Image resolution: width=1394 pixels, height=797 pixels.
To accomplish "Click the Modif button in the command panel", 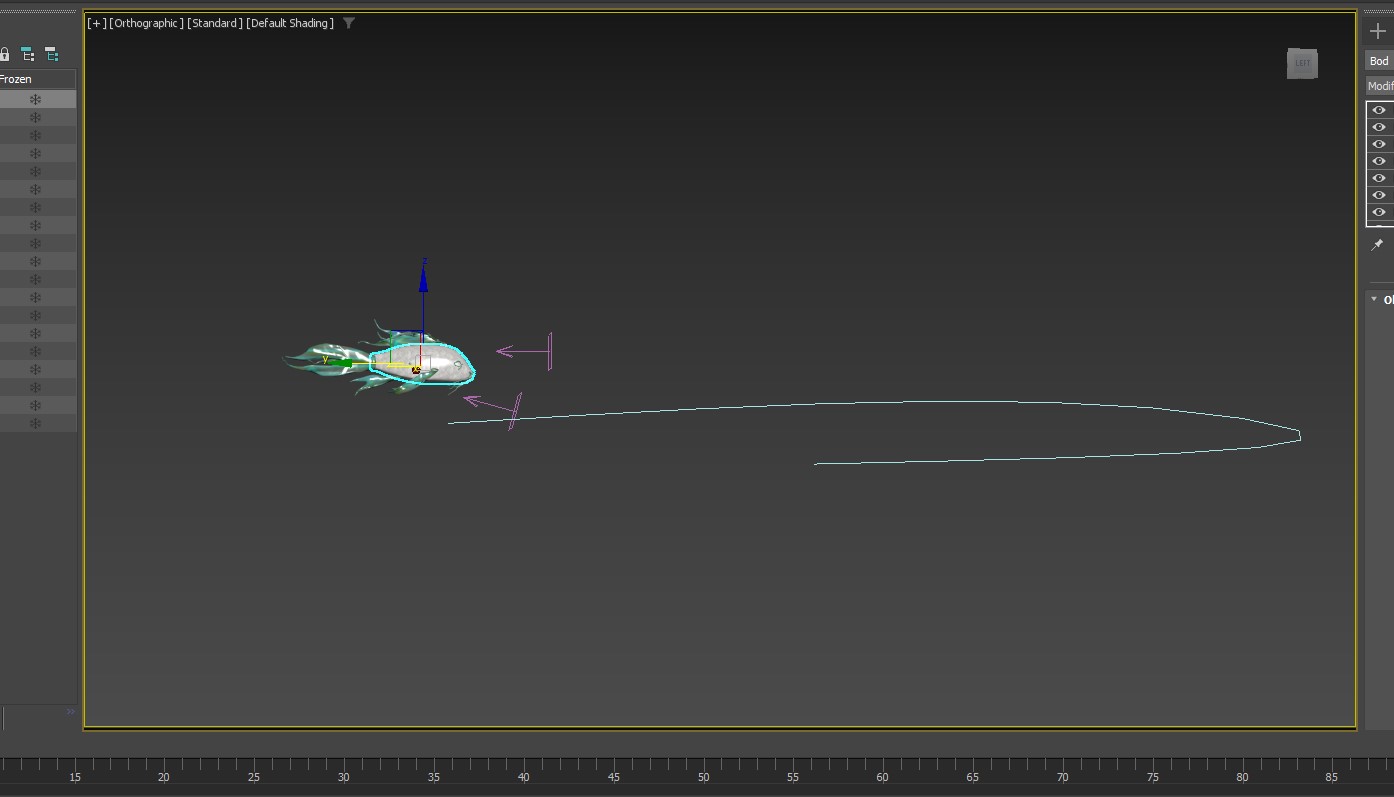I will pos(1379,84).
